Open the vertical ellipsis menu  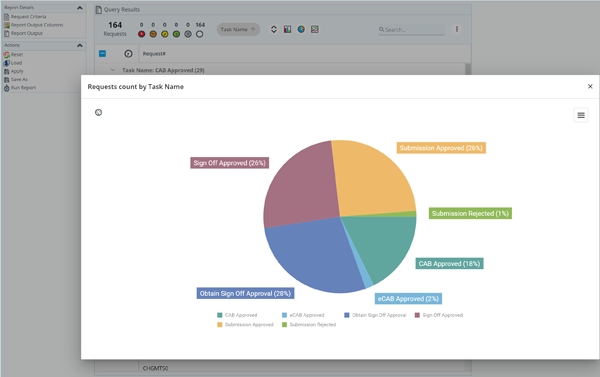(457, 29)
